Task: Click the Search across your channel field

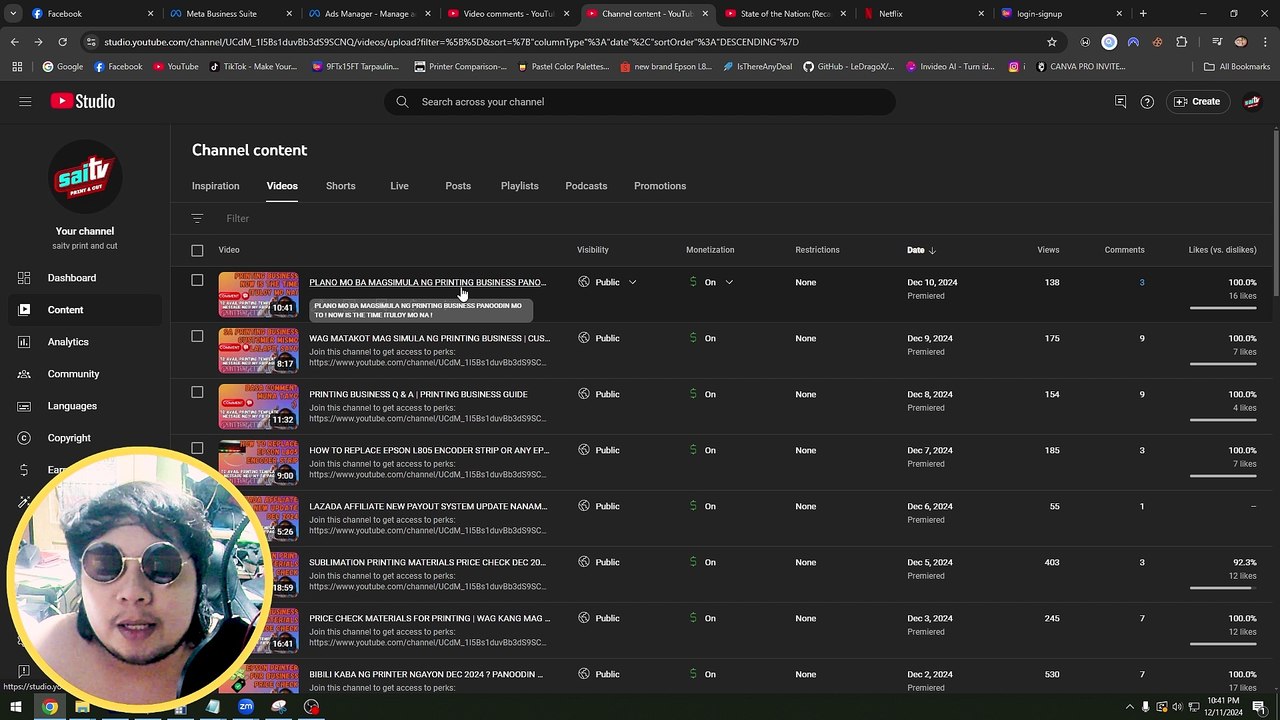Action: pyautogui.click(x=640, y=102)
